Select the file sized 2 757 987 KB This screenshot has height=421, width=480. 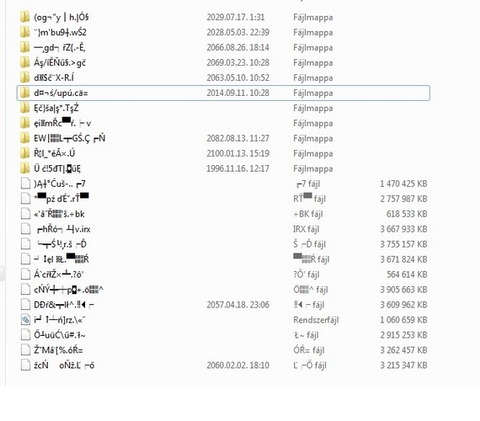[223, 199]
